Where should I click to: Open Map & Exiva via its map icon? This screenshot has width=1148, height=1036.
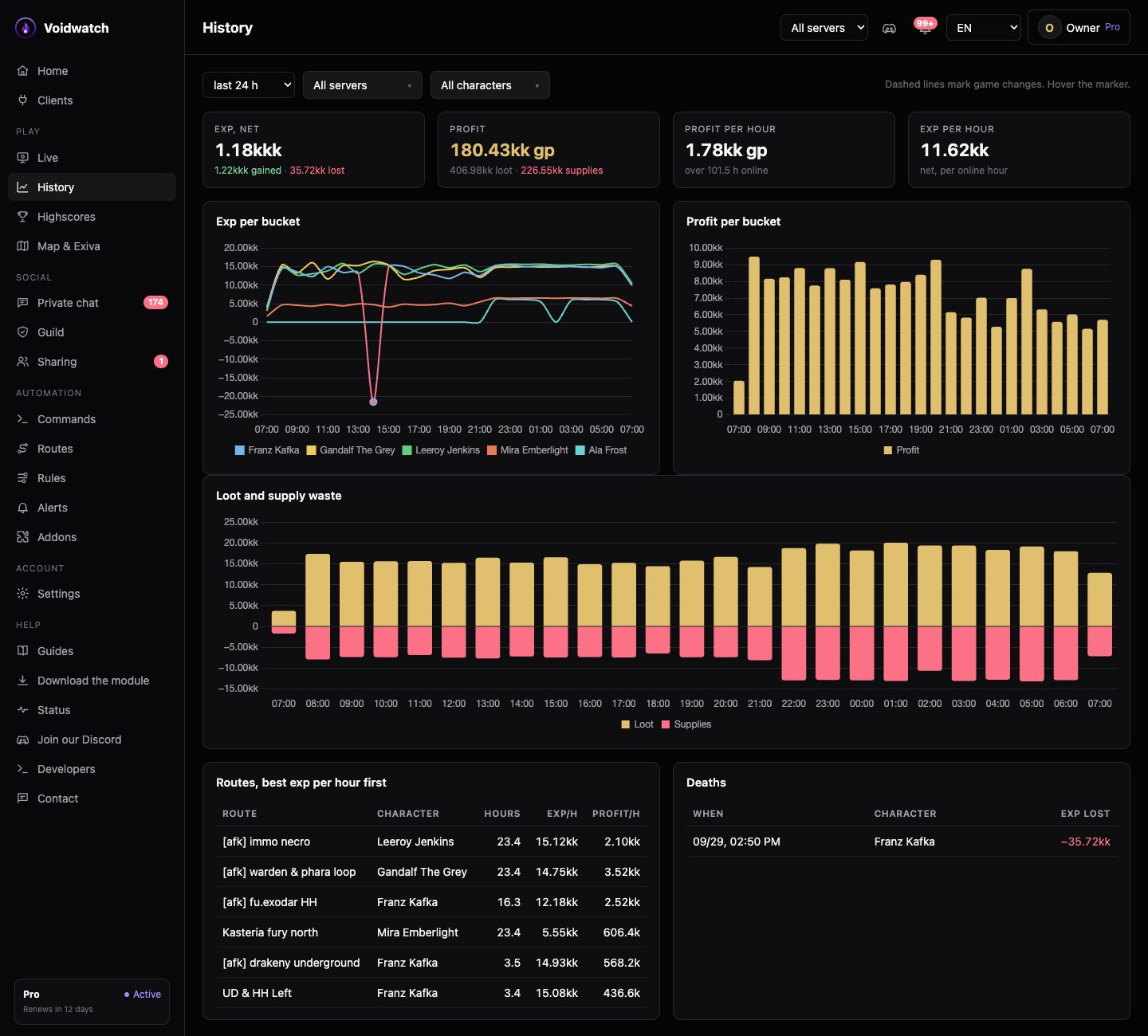(22, 246)
